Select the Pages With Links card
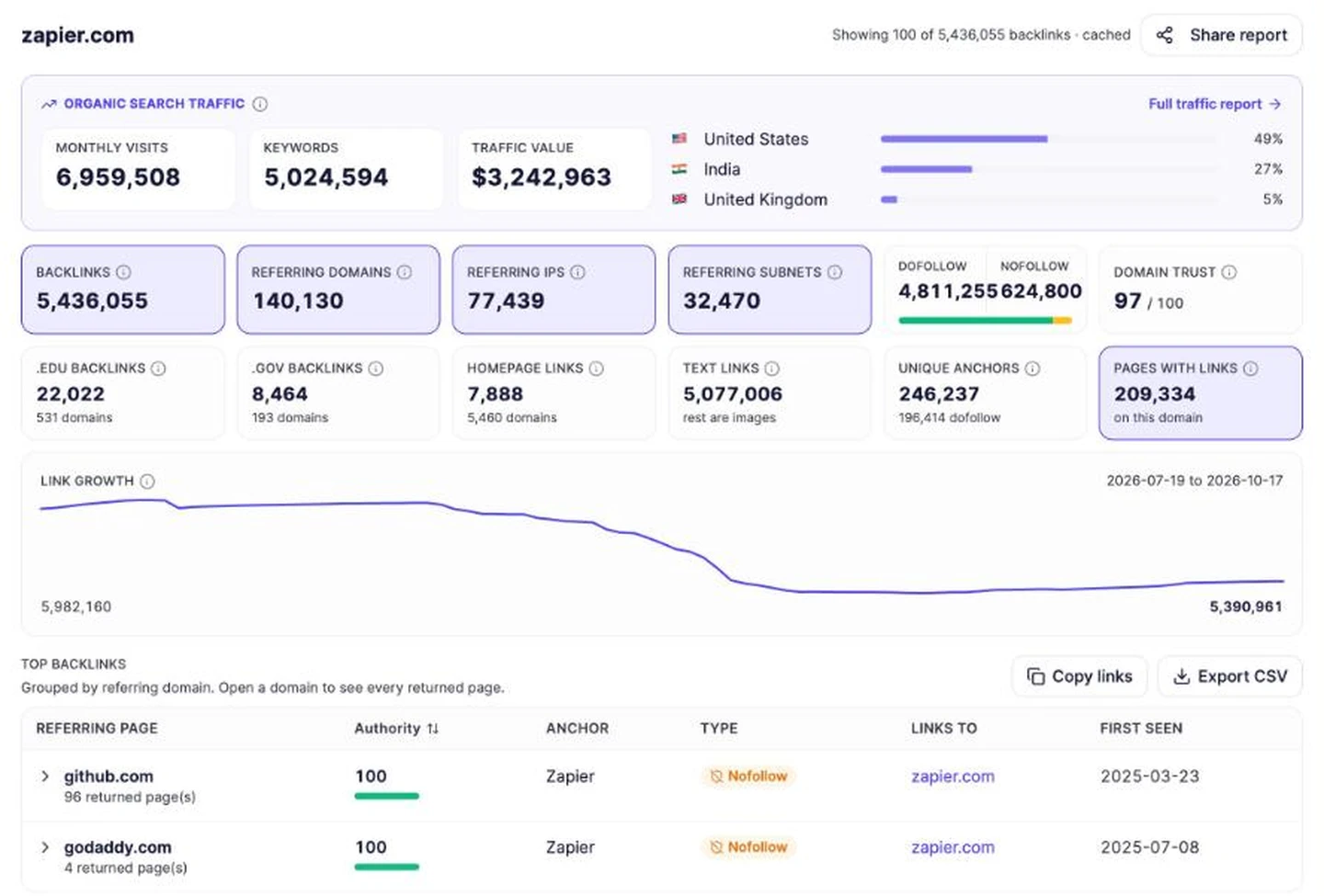This screenshot has width=1324, height=896. 1200,392
